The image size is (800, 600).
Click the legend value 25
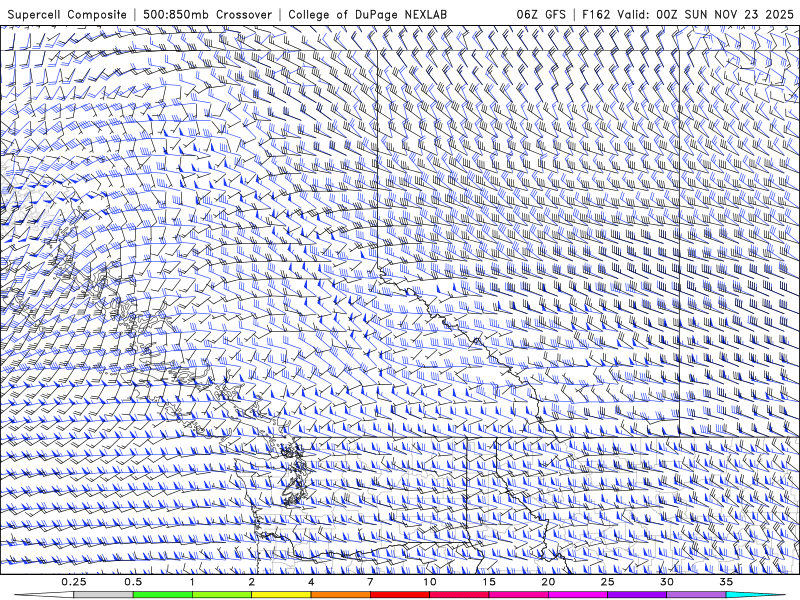[x=607, y=582]
